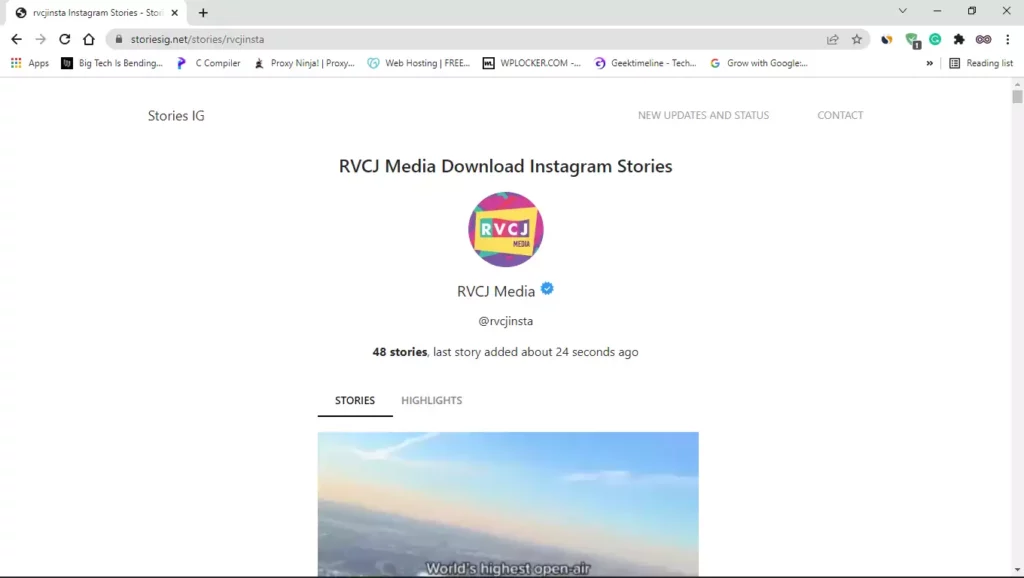1024x578 pixels.
Task: Open the Extensions puzzle menu
Action: click(959, 39)
